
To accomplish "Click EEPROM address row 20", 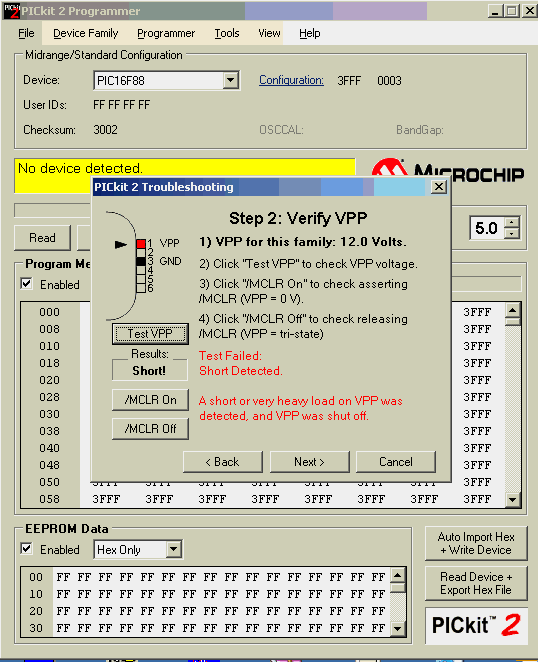I will point(36,611).
